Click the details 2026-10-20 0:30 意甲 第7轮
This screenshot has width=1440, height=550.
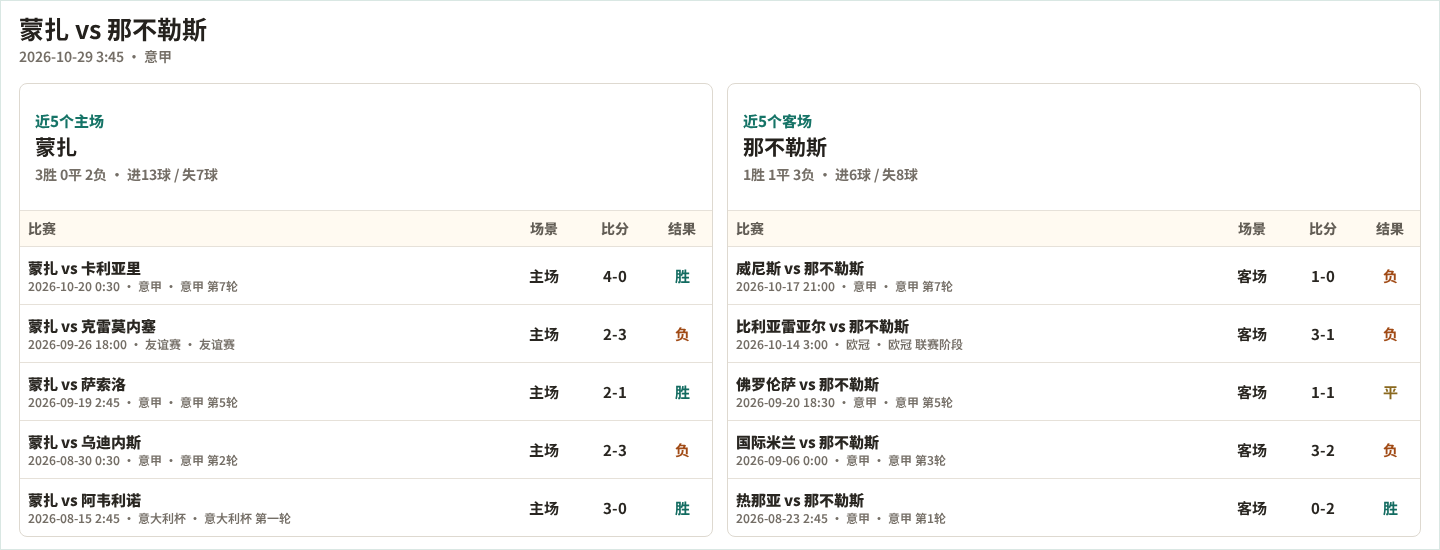[133, 287]
